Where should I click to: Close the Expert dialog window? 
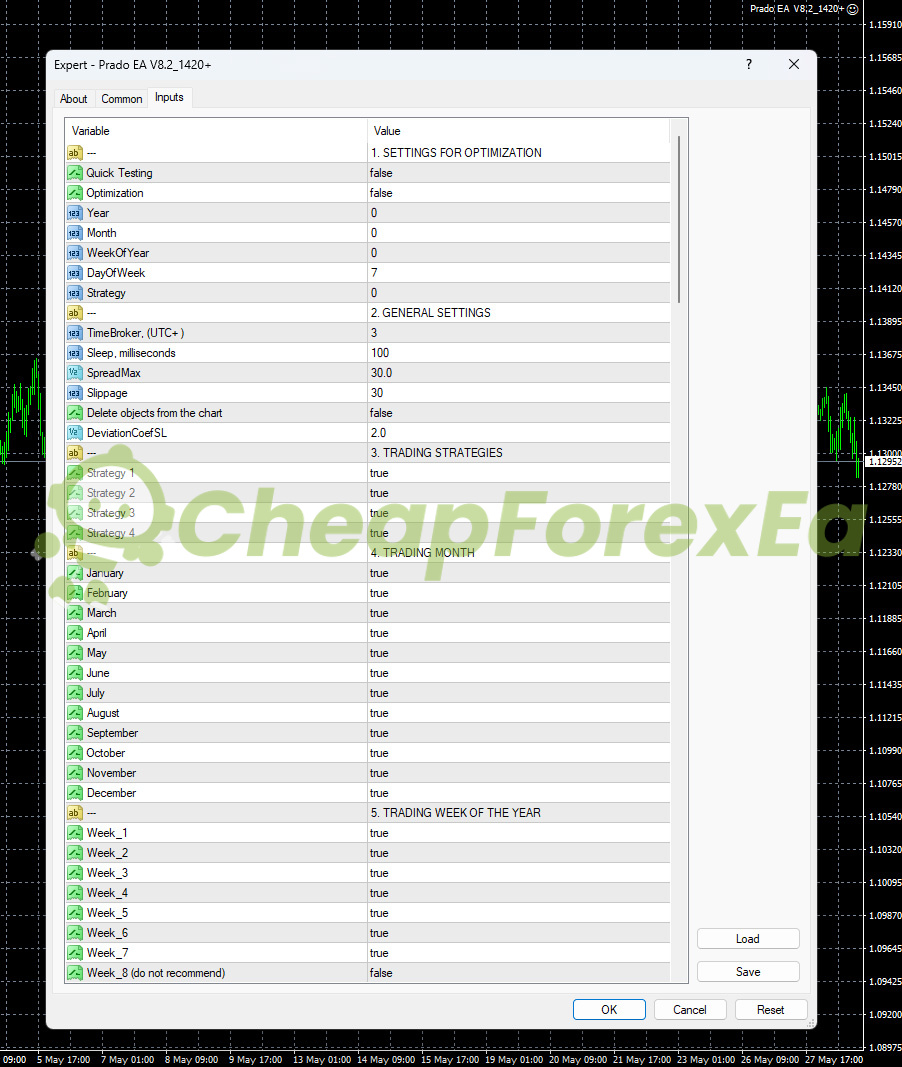794,64
